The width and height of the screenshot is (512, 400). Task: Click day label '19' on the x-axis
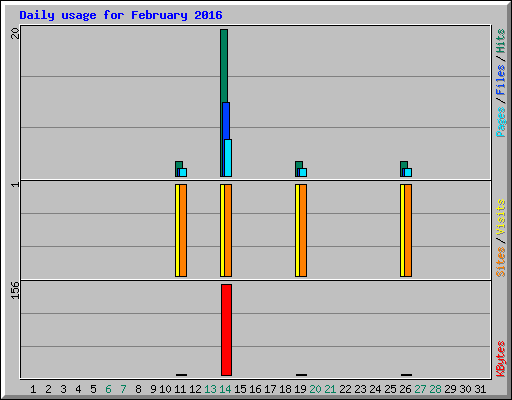click(x=300, y=389)
